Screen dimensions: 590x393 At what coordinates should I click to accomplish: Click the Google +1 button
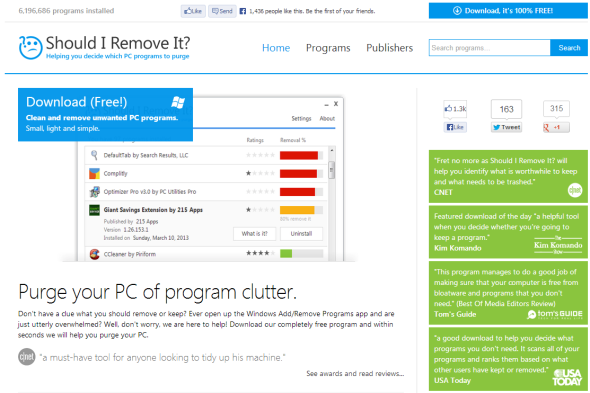pyautogui.click(x=556, y=127)
